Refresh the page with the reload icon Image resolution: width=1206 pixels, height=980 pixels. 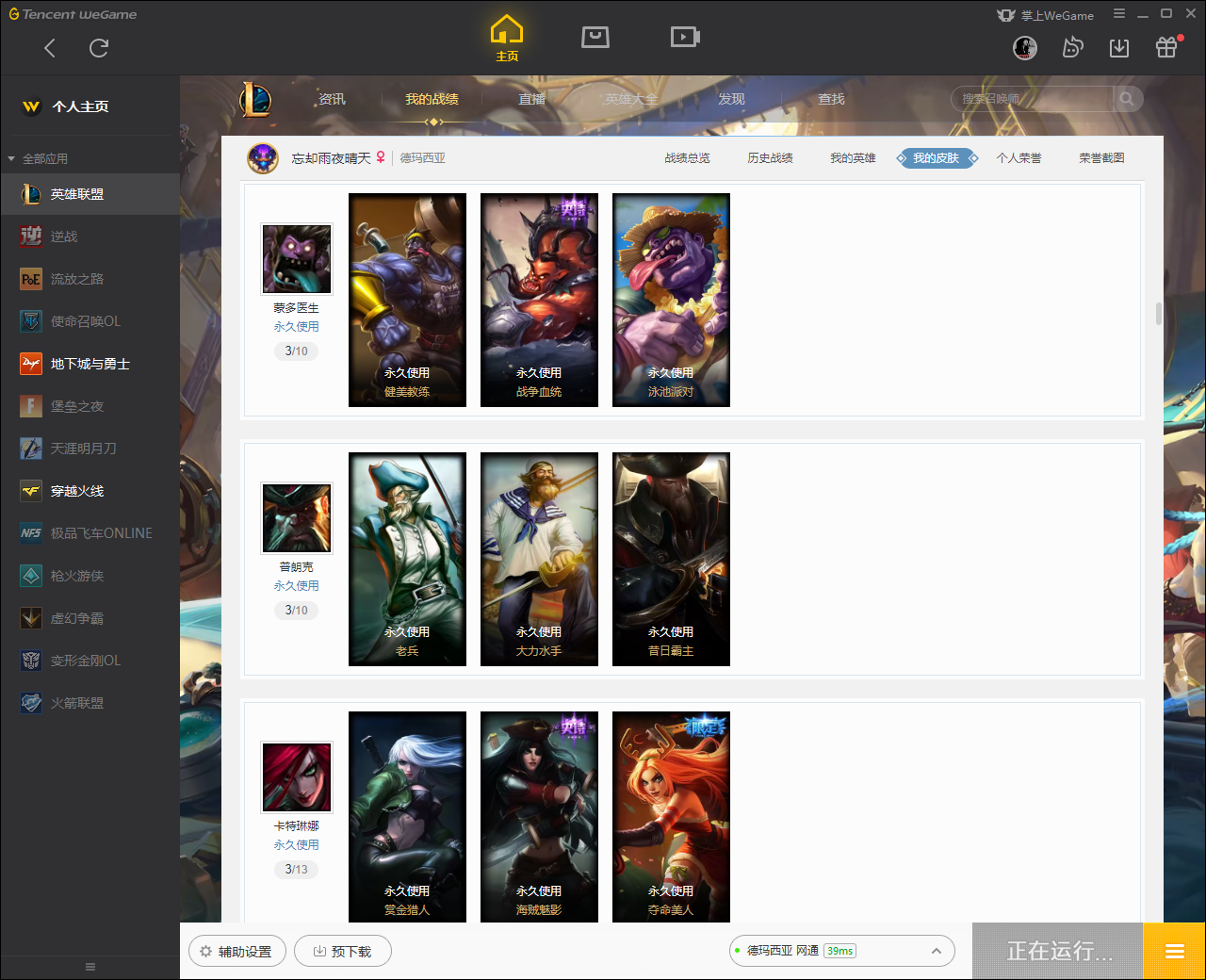[x=99, y=48]
